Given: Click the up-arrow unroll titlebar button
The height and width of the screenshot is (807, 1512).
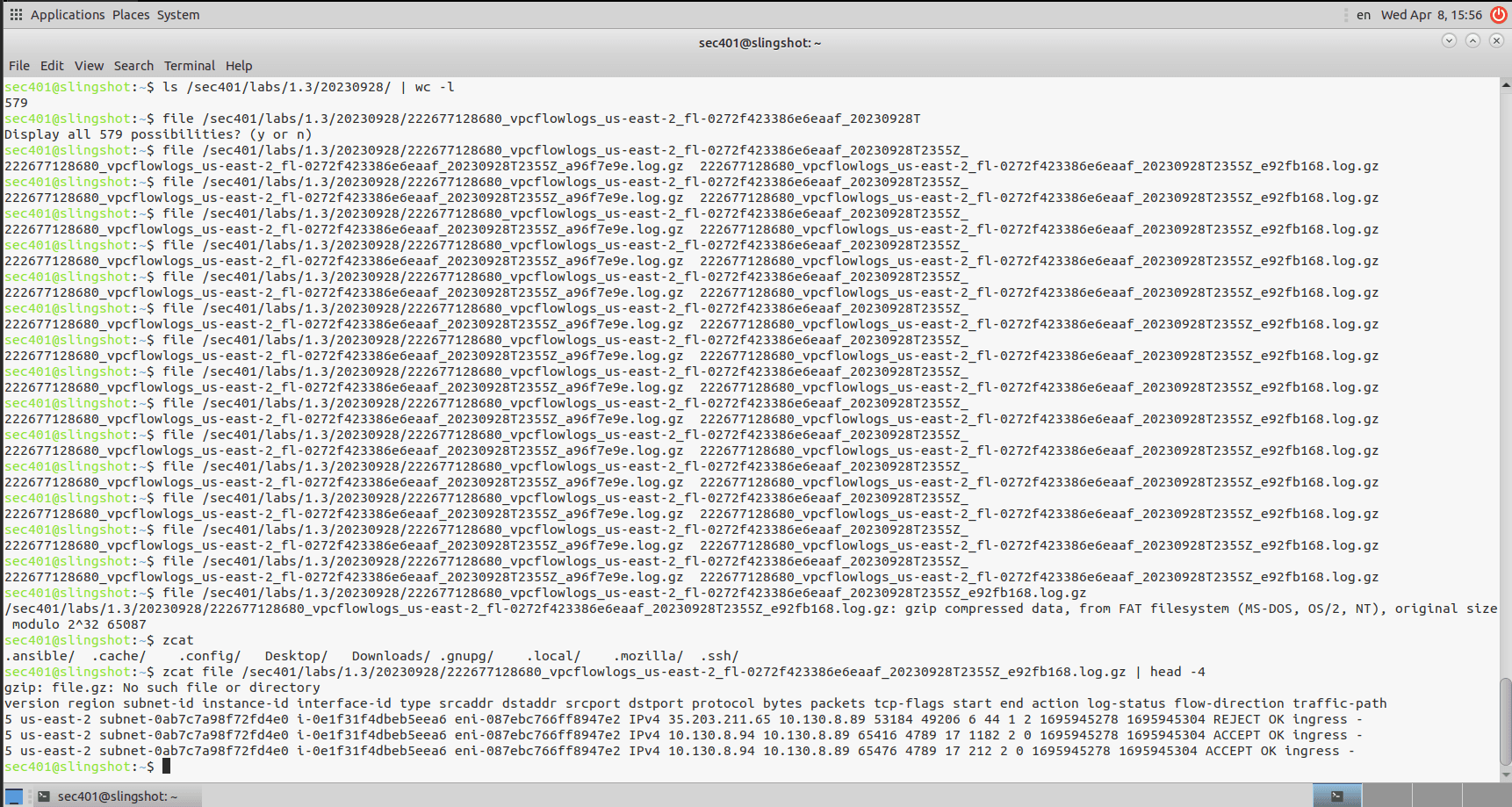Looking at the screenshot, I should [1472, 40].
